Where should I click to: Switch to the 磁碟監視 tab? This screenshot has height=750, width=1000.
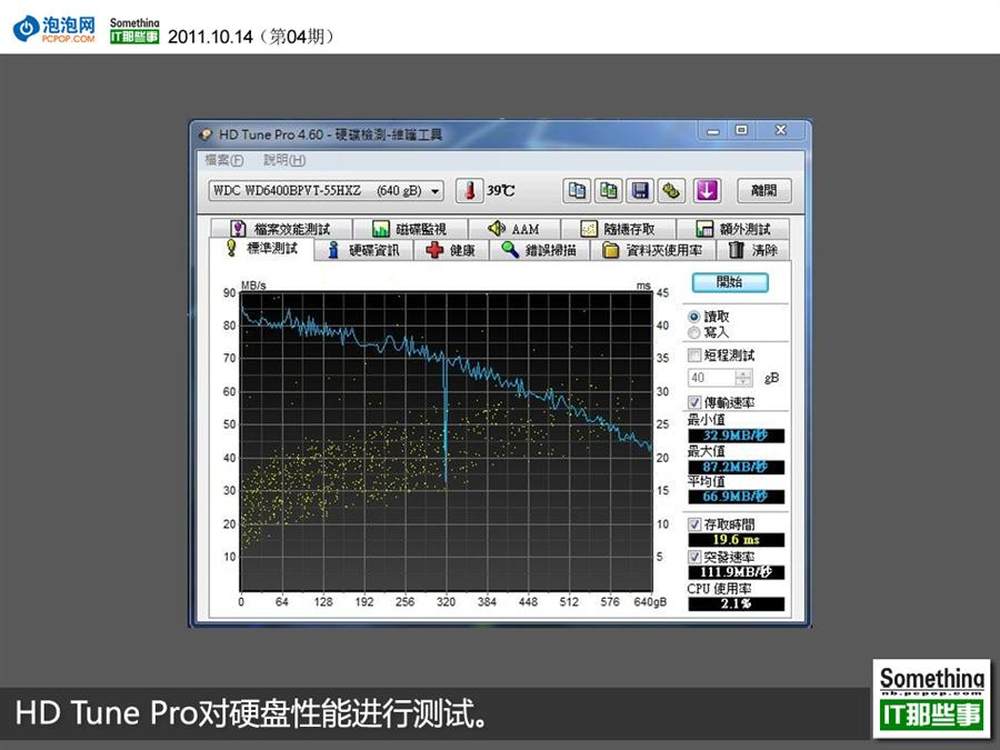(409, 228)
